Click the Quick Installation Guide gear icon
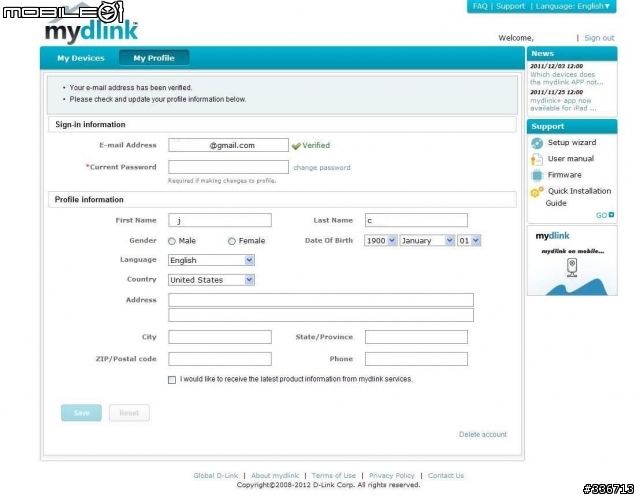640x497 pixels. tap(537, 192)
